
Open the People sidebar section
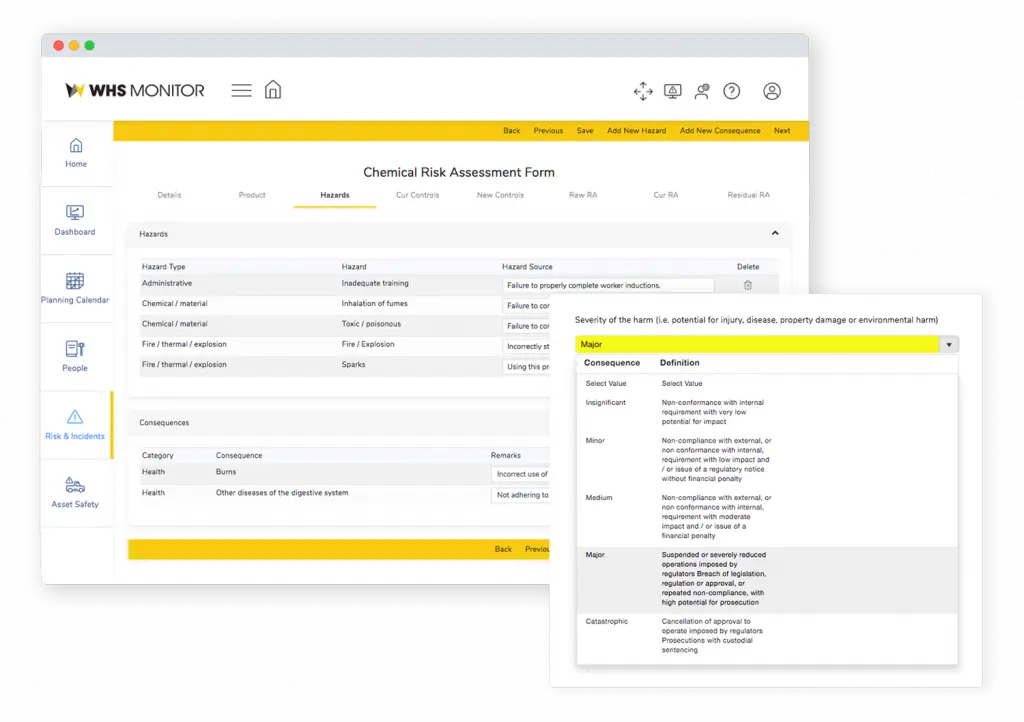click(x=75, y=356)
